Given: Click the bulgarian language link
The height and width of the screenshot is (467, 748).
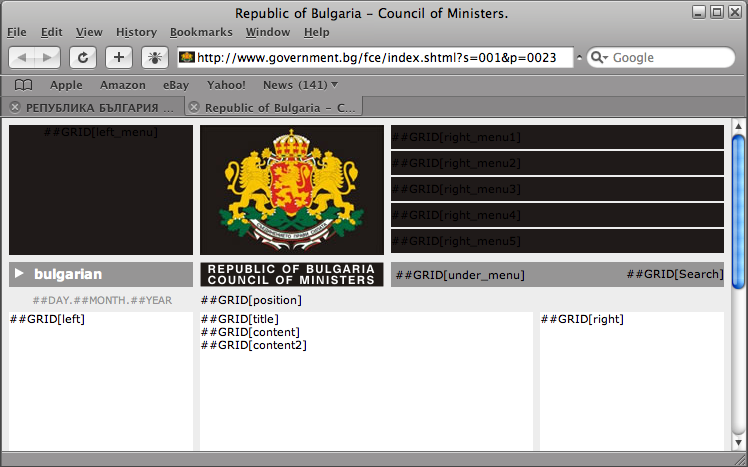Looking at the screenshot, I should (x=67, y=274).
